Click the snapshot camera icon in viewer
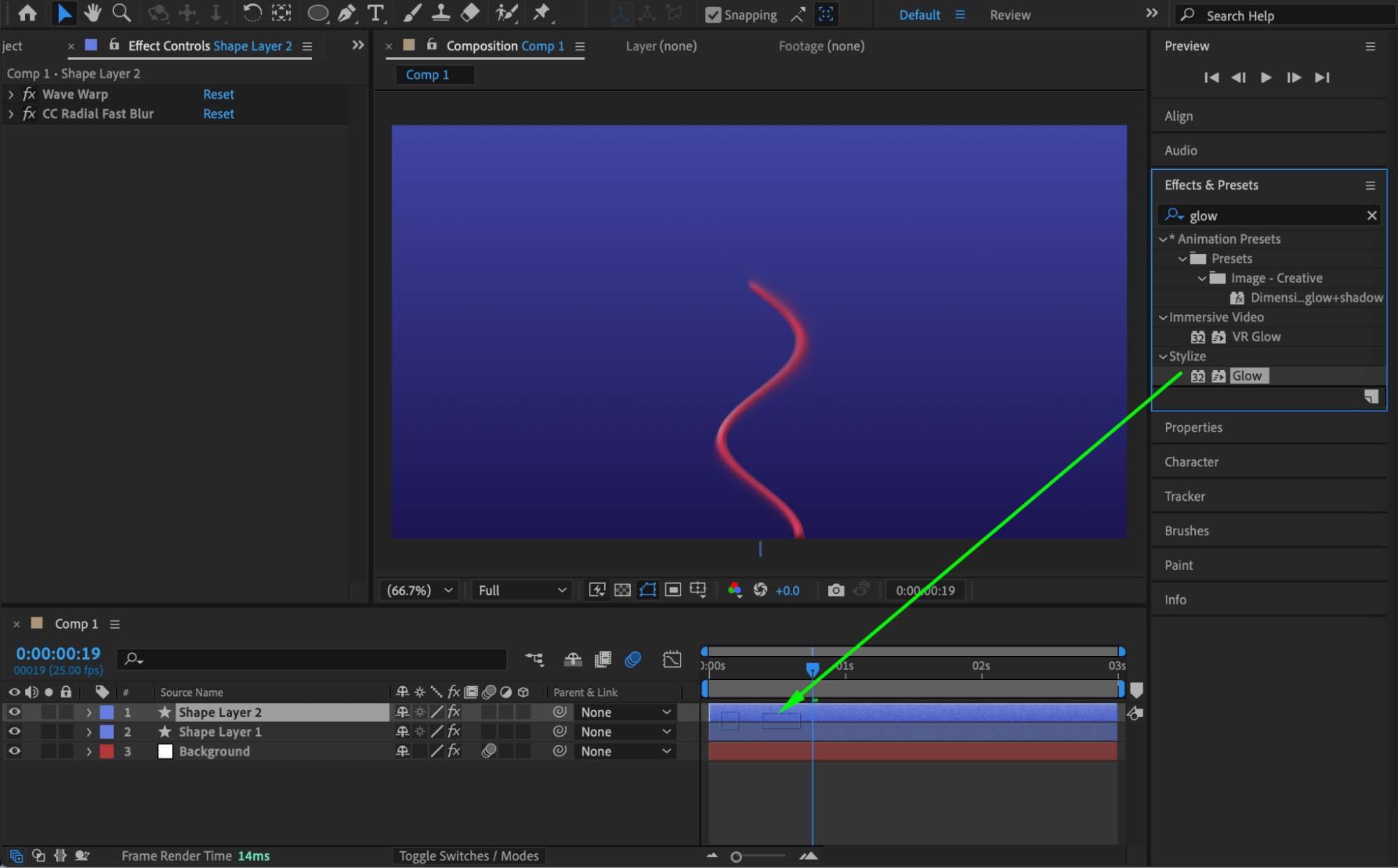 tap(836, 590)
